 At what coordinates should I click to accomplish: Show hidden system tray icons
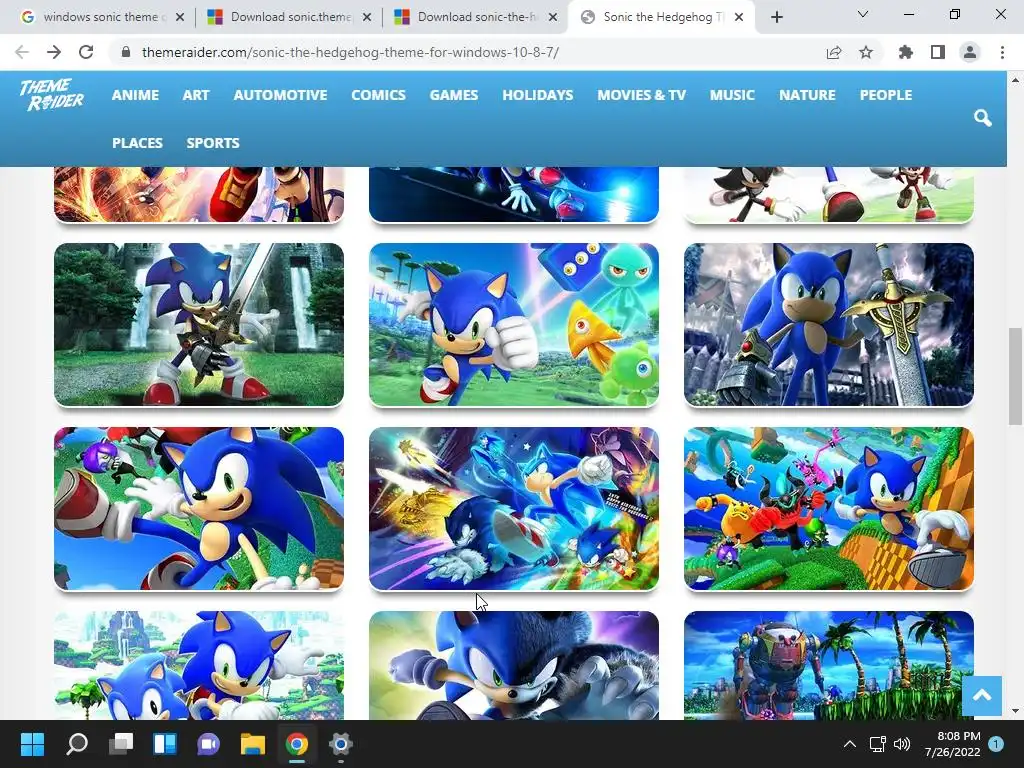point(850,744)
